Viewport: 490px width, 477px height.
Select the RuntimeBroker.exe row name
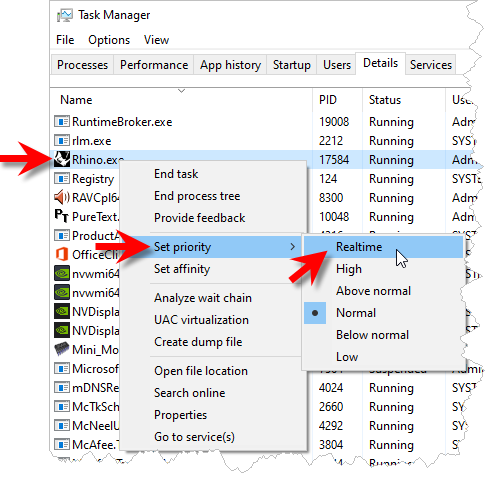tap(122, 122)
